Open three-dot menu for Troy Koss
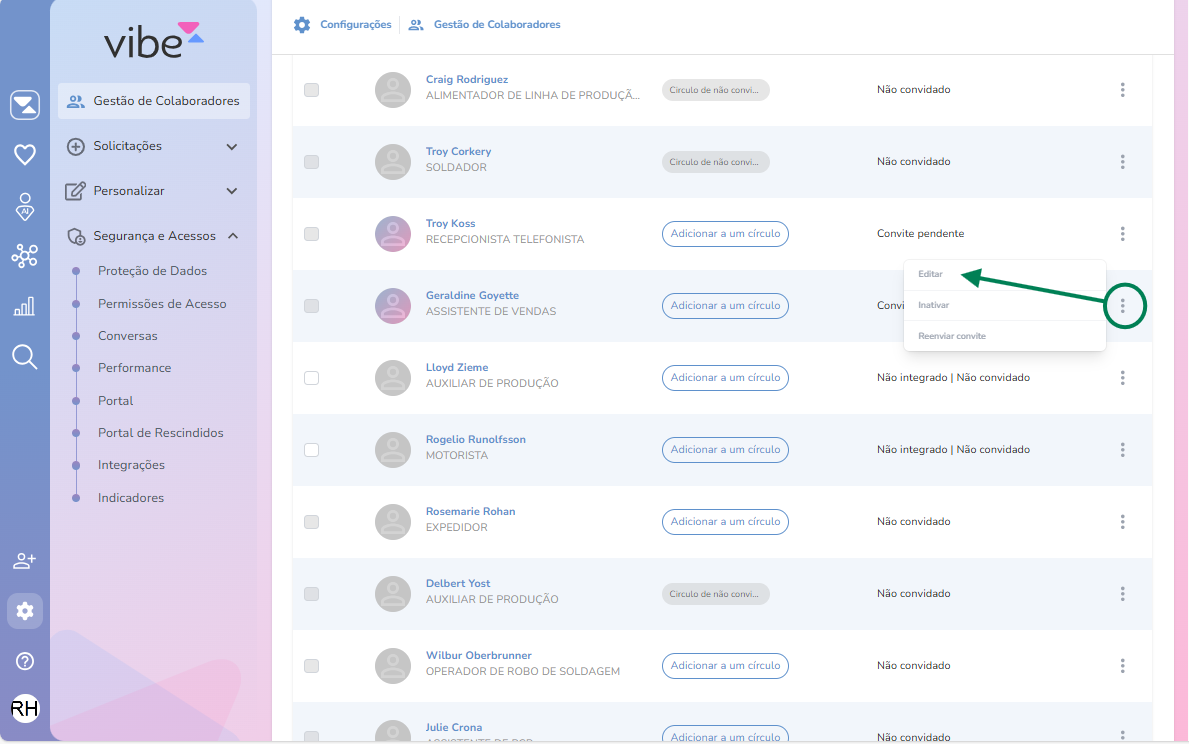The width and height of the screenshot is (1189, 744). (x=1123, y=234)
